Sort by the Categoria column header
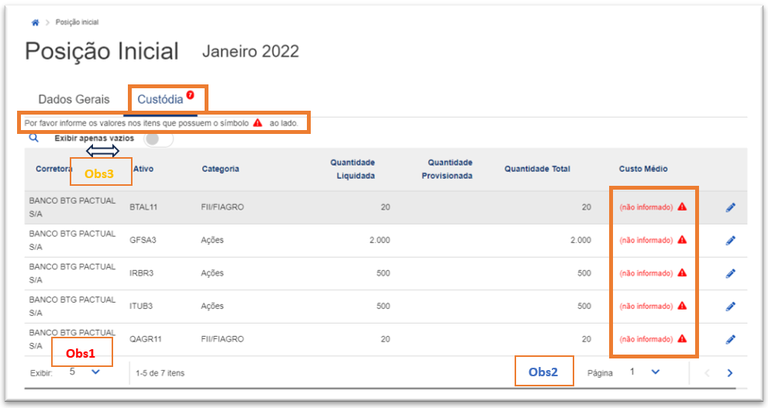 point(220,169)
